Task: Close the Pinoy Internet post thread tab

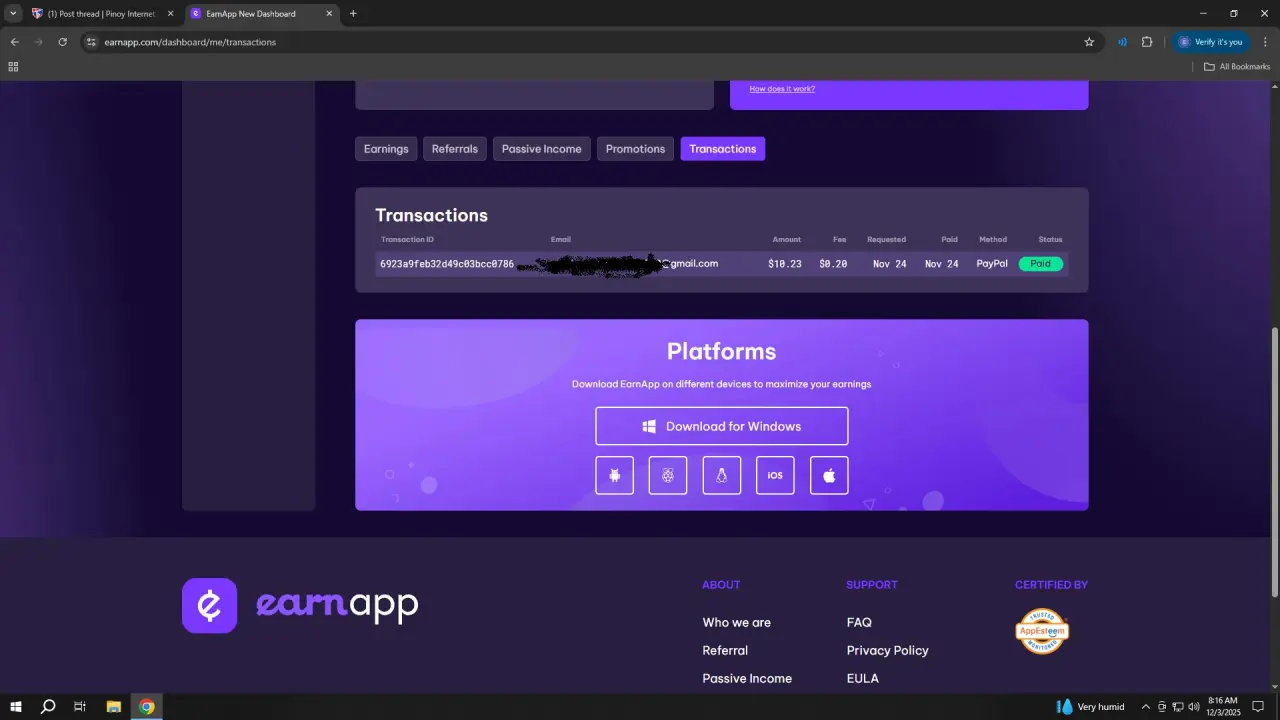Action: point(170,14)
